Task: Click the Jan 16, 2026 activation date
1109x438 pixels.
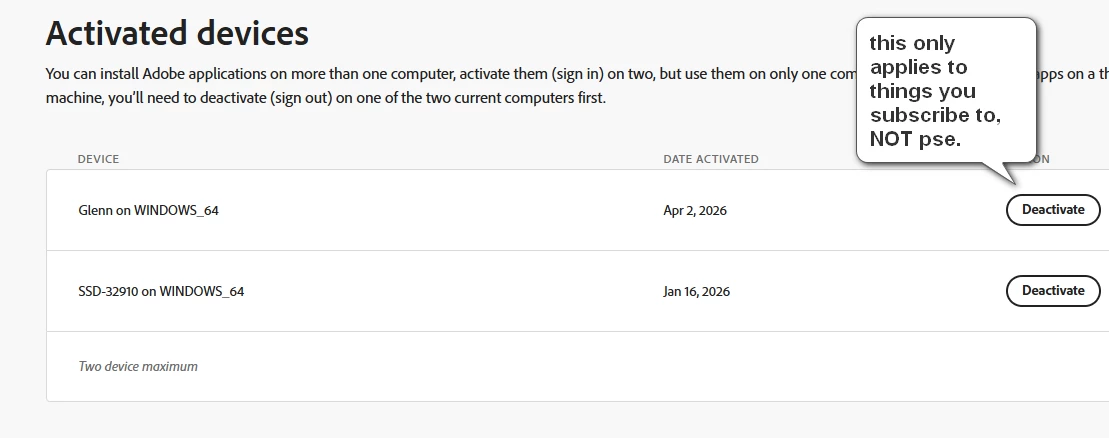Action: pyautogui.click(x=697, y=292)
